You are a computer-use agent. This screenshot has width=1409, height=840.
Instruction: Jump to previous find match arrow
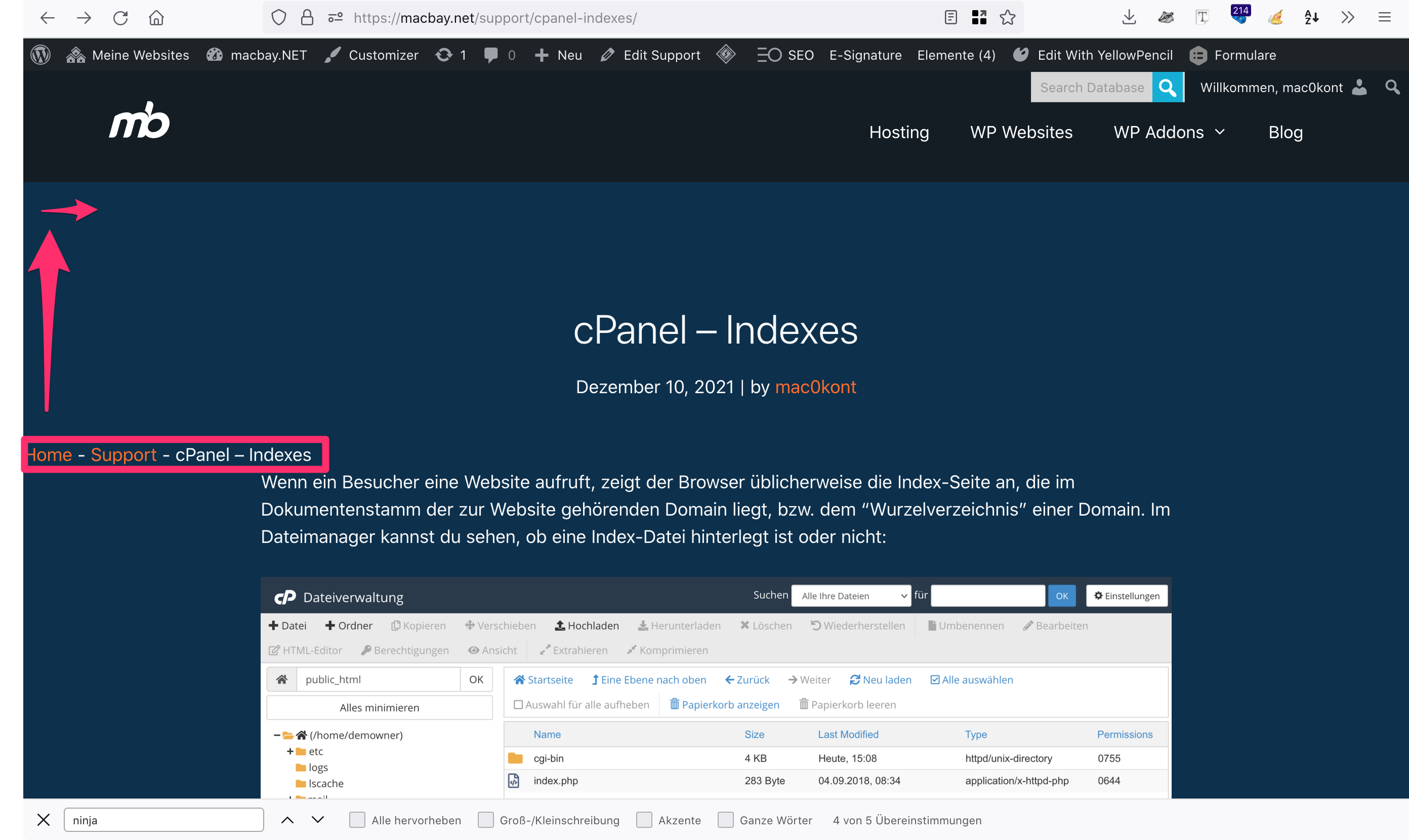point(287,820)
